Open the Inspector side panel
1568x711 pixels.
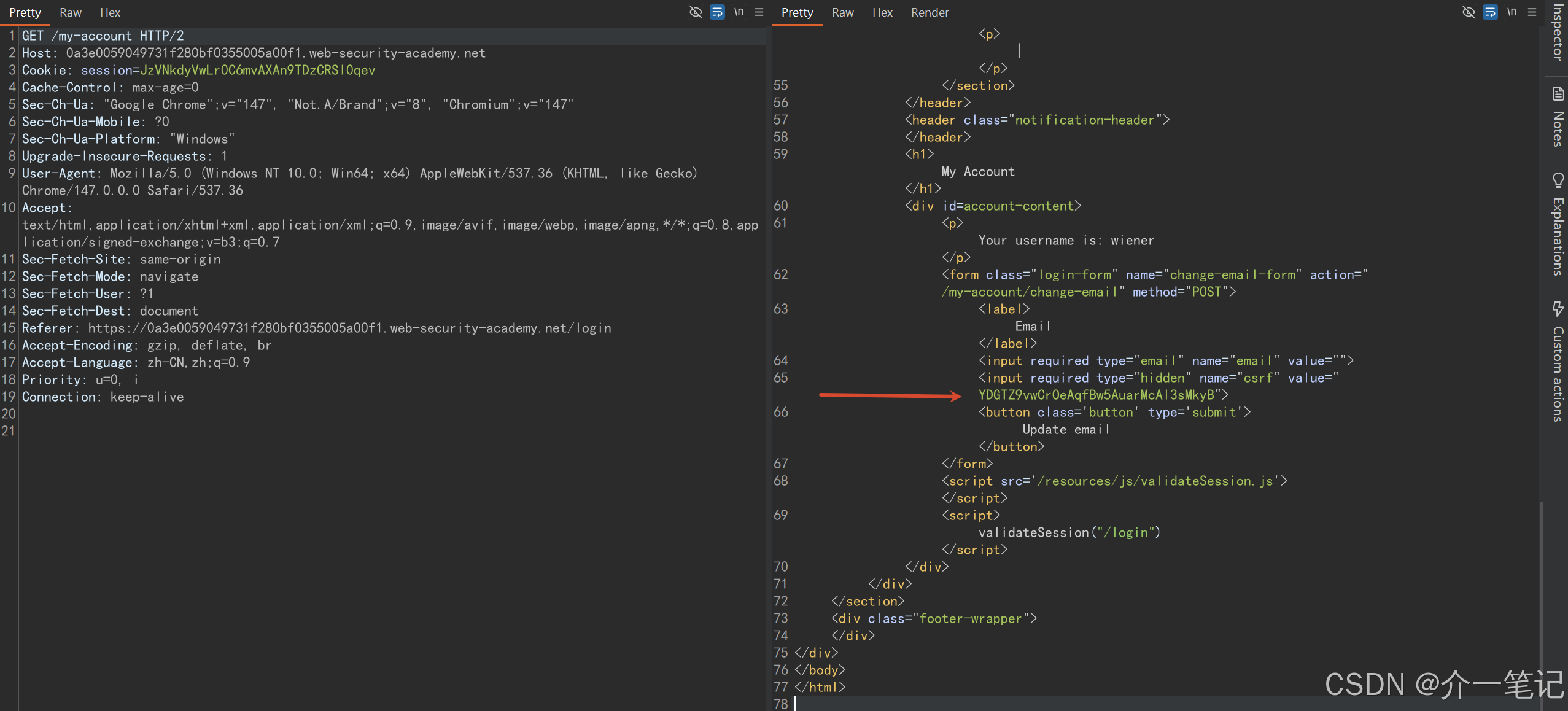click(1558, 32)
